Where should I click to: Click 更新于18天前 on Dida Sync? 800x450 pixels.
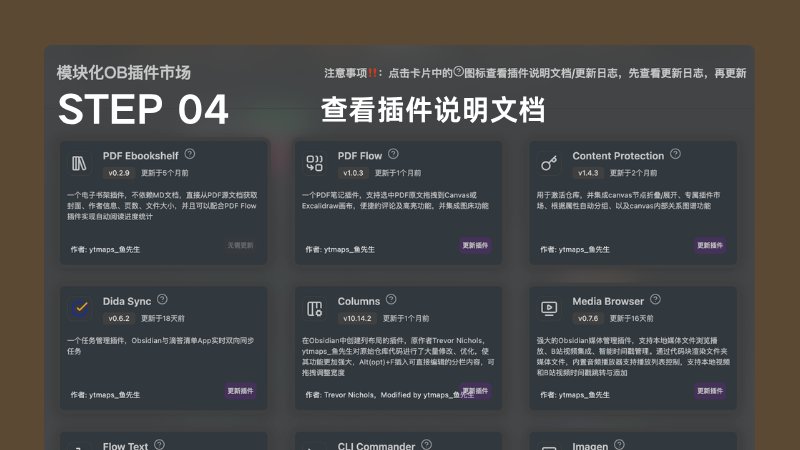163,318
